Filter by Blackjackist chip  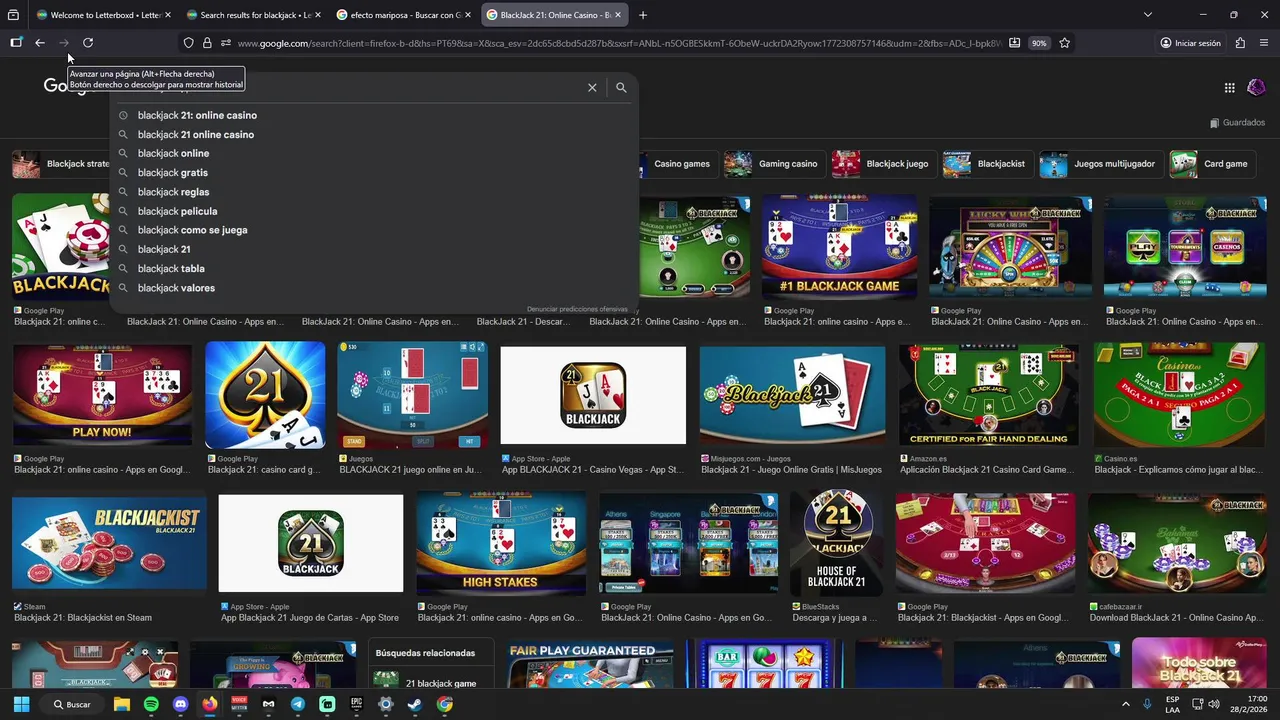point(987,164)
